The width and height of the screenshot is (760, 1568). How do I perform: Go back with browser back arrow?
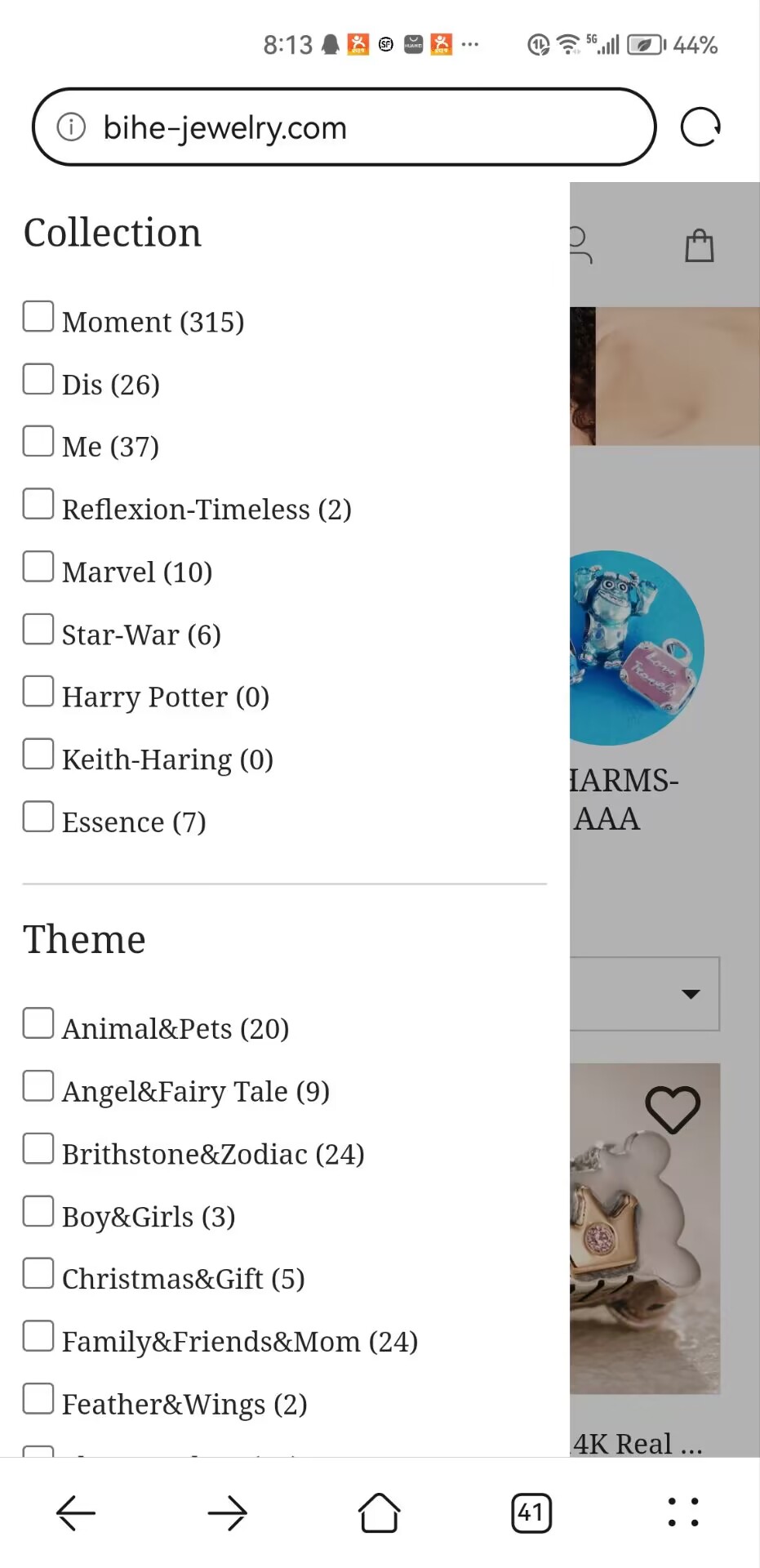tap(76, 1513)
